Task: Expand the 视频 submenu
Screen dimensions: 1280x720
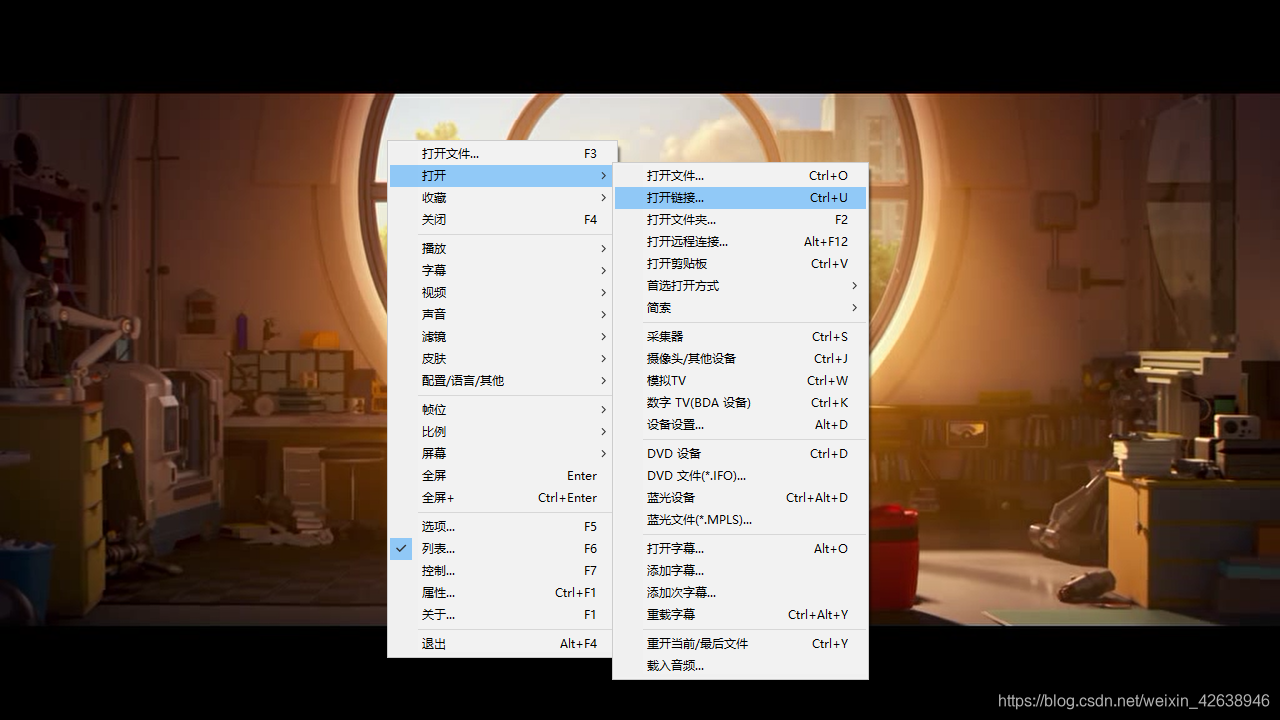Action: pos(501,293)
